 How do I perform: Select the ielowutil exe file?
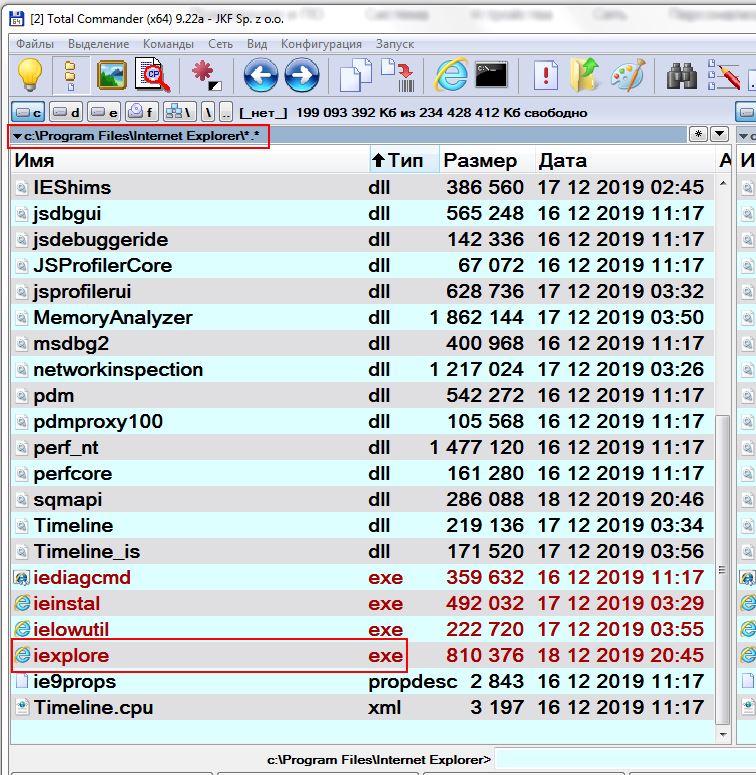[362, 629]
